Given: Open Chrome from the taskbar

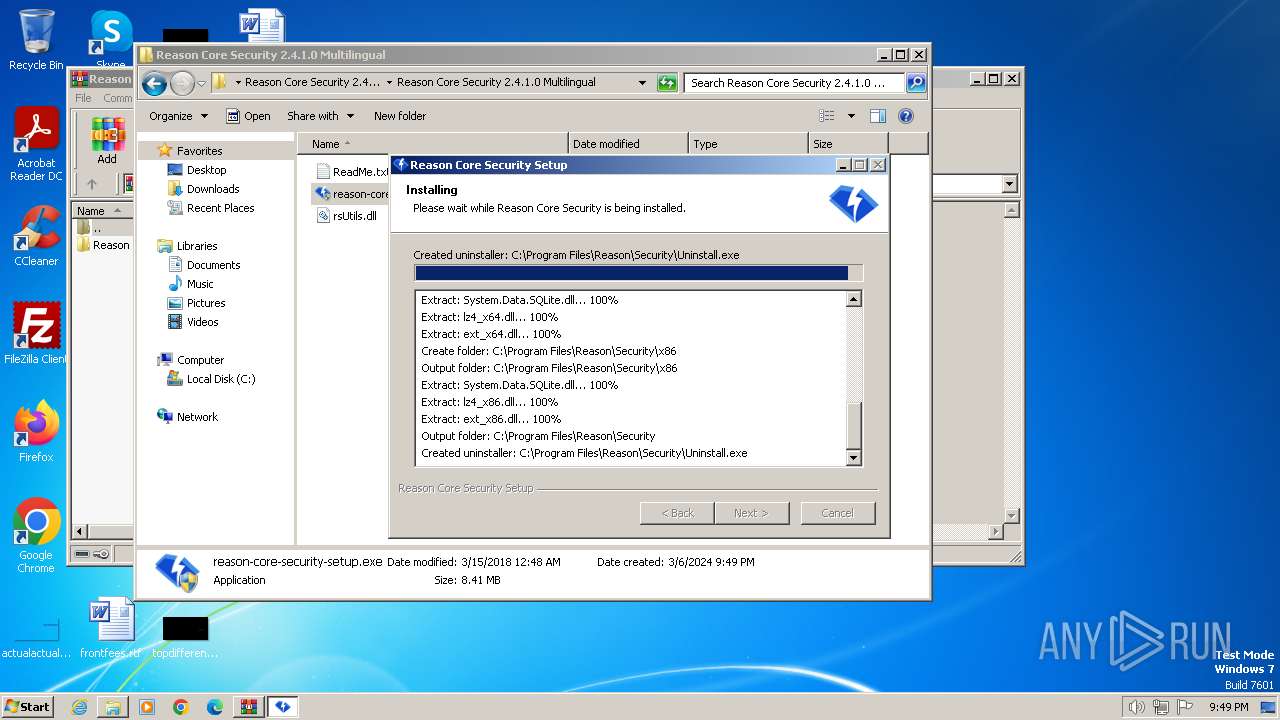Looking at the screenshot, I should pyautogui.click(x=181, y=707).
